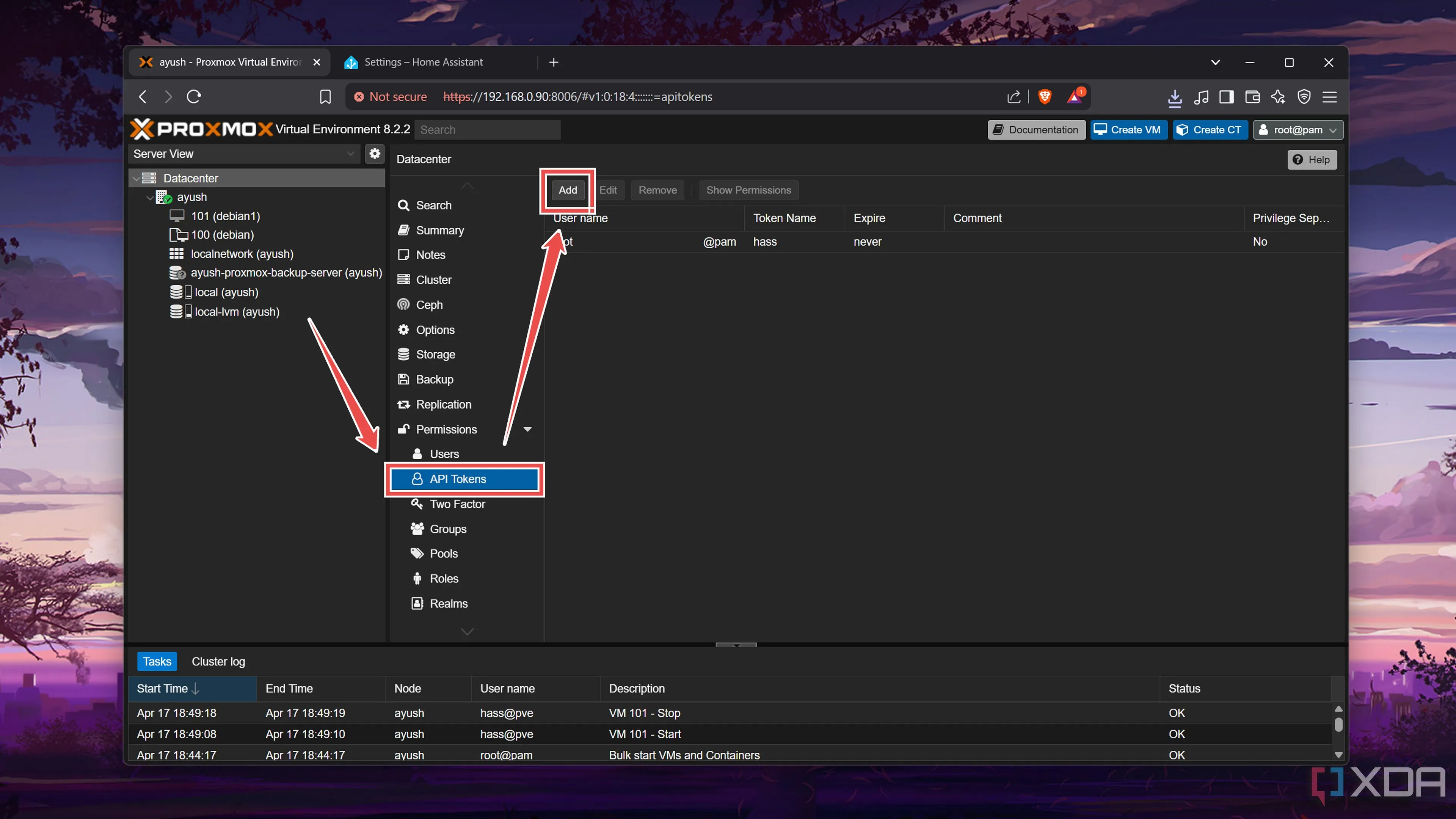
Task: Collapse the Datacenter tree node
Action: 136,179
